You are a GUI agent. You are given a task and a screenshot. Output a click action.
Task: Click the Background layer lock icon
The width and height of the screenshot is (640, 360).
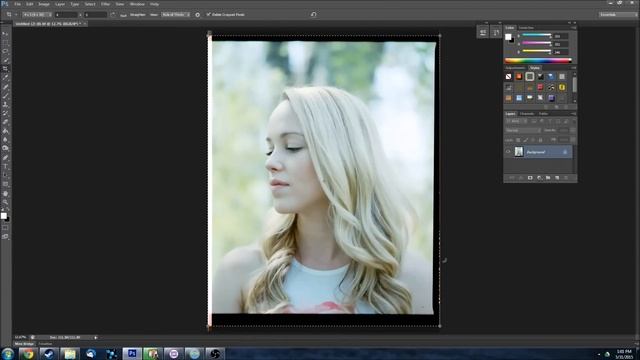pyautogui.click(x=565, y=152)
